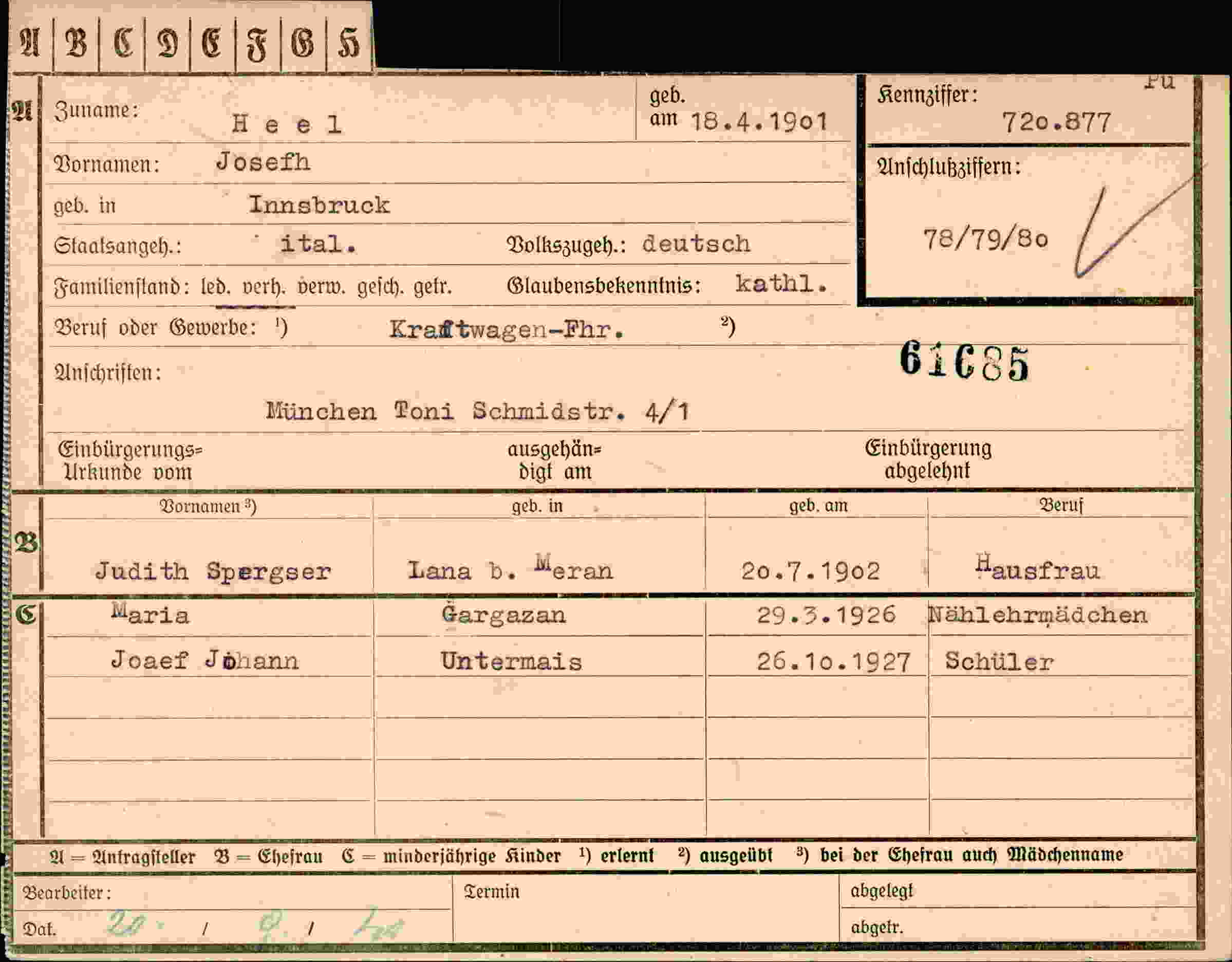
Task: Click birthplace 'Gargazan'
Action: click(x=503, y=615)
